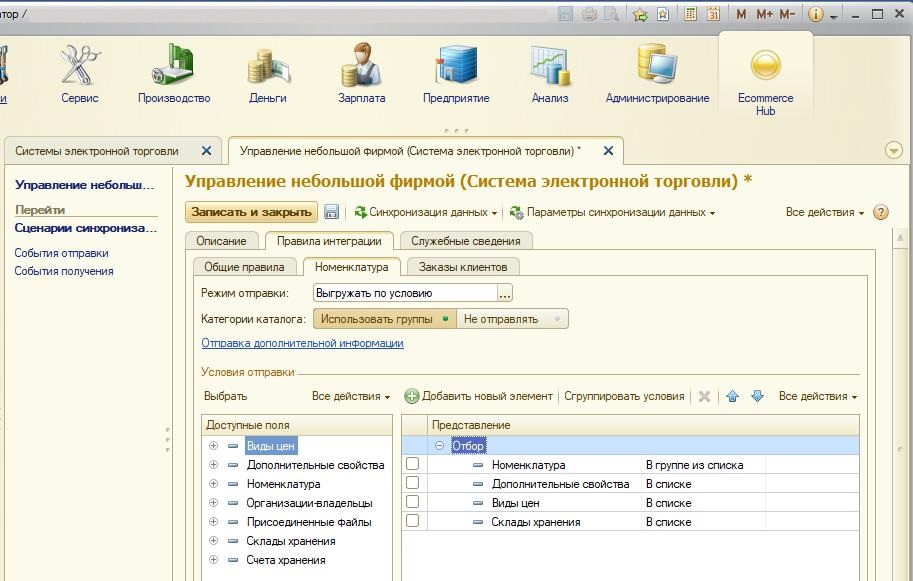
Task: Move condition up with the blue arrow
Action: [732, 396]
